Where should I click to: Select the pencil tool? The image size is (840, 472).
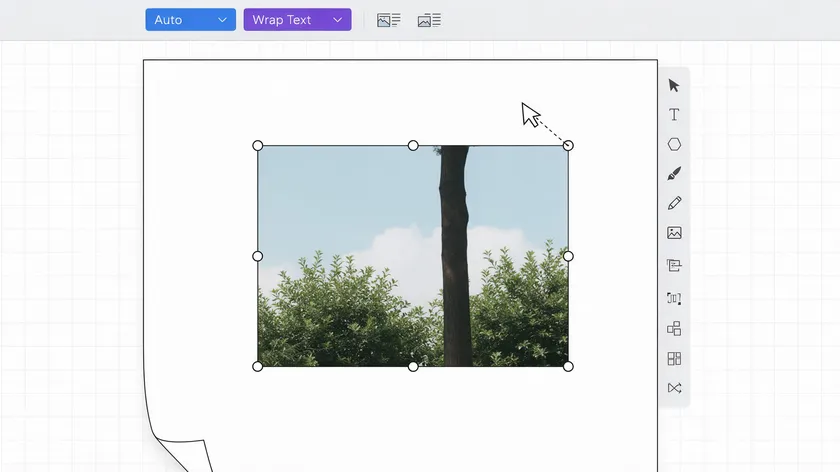click(674, 203)
